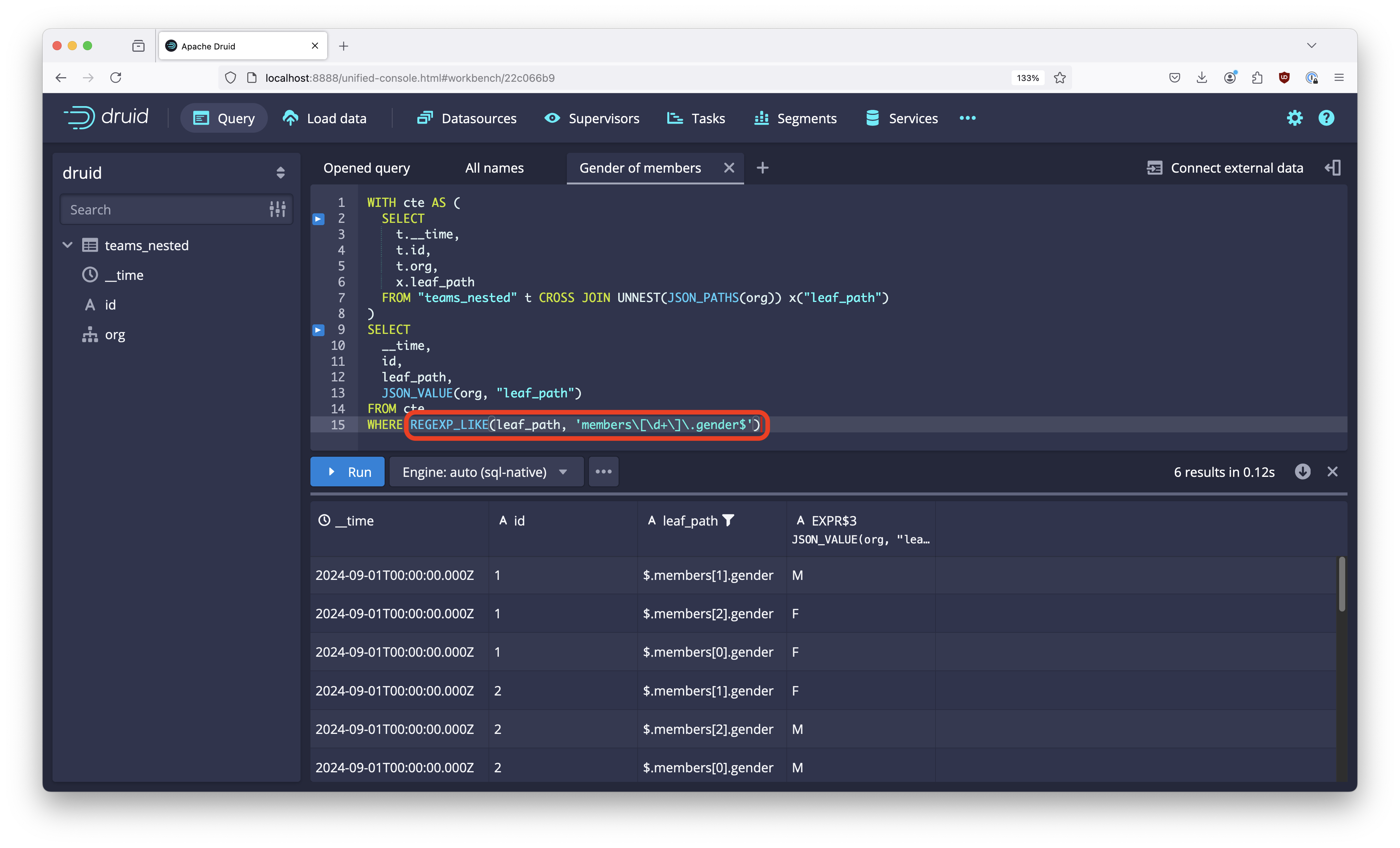
Task: Switch to the All names tab
Action: 494,168
